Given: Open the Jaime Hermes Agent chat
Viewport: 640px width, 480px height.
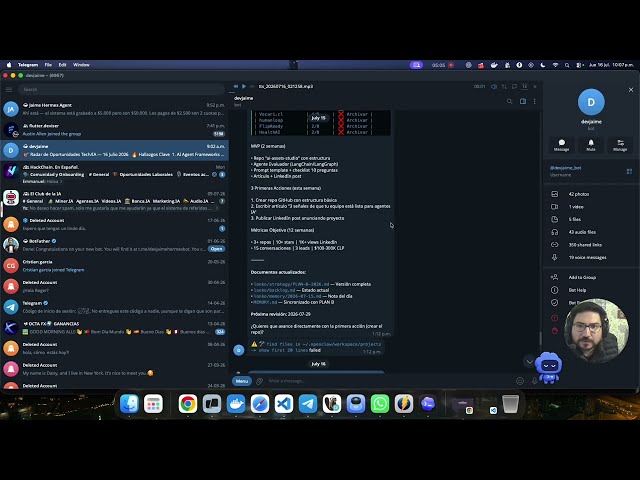Looking at the screenshot, I should (114, 109).
